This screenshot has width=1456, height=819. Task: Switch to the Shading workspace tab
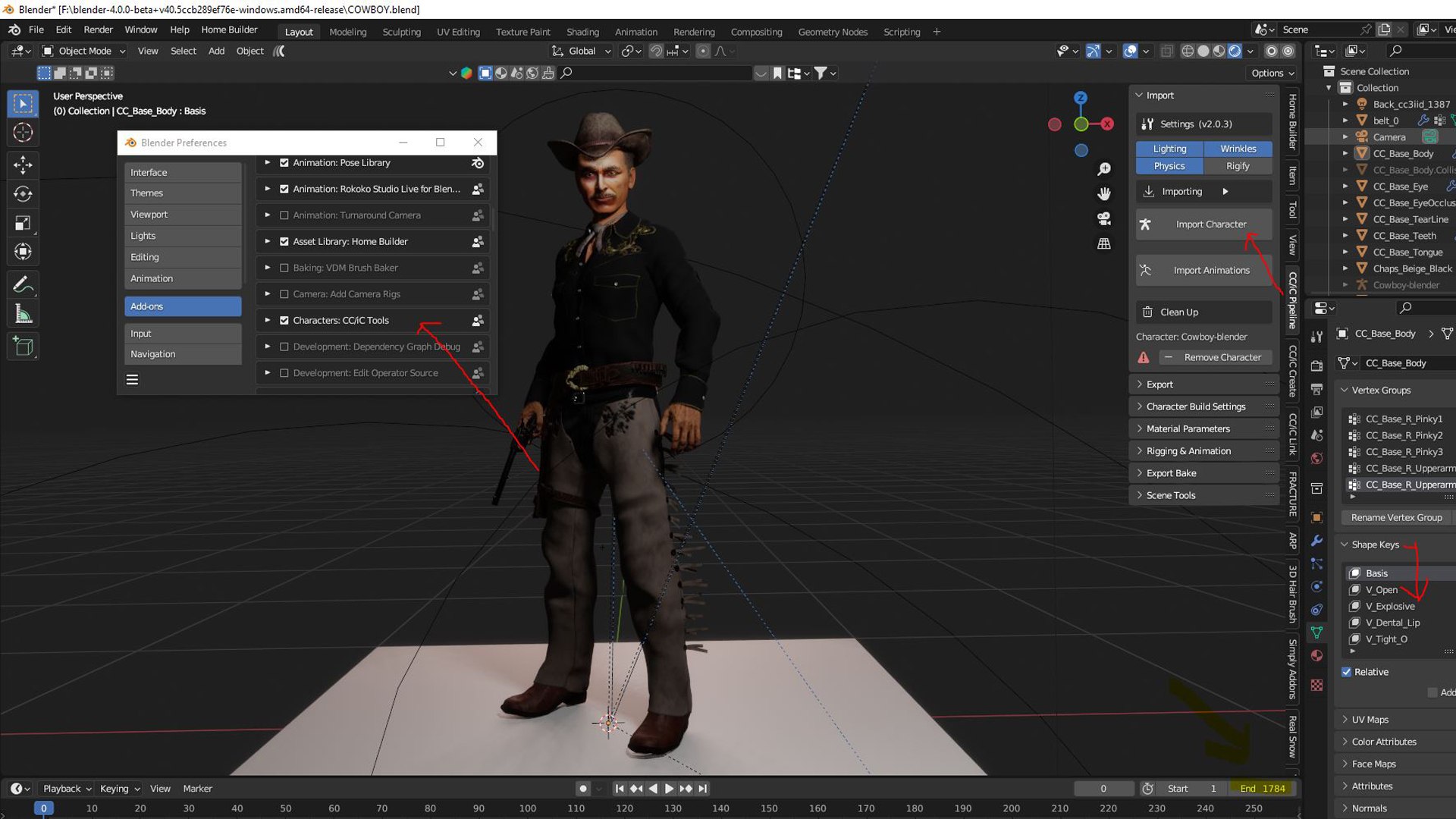pyautogui.click(x=582, y=32)
